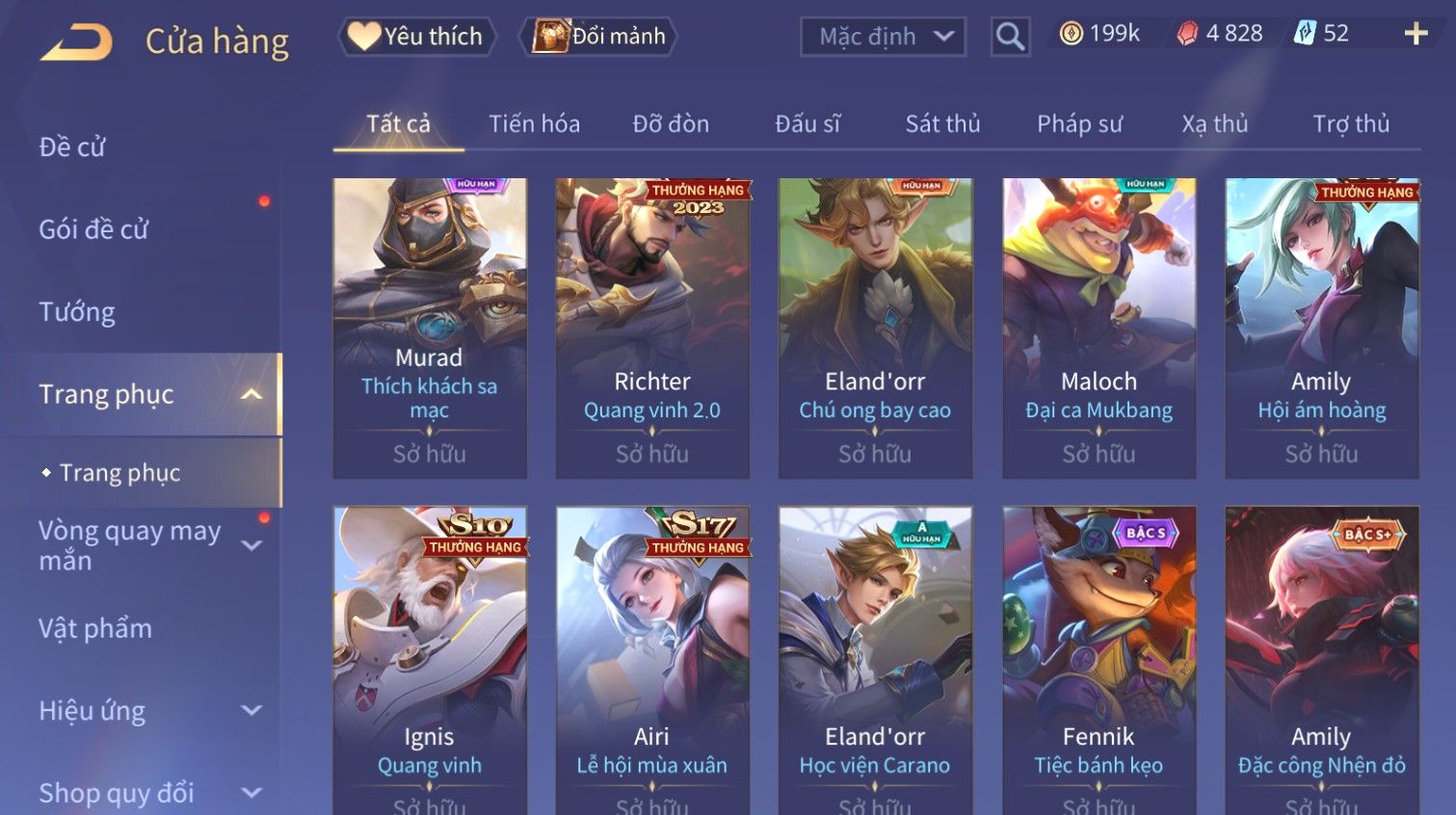
Task: Open Gói đề cử in sidebar
Action: pyautogui.click(x=93, y=229)
